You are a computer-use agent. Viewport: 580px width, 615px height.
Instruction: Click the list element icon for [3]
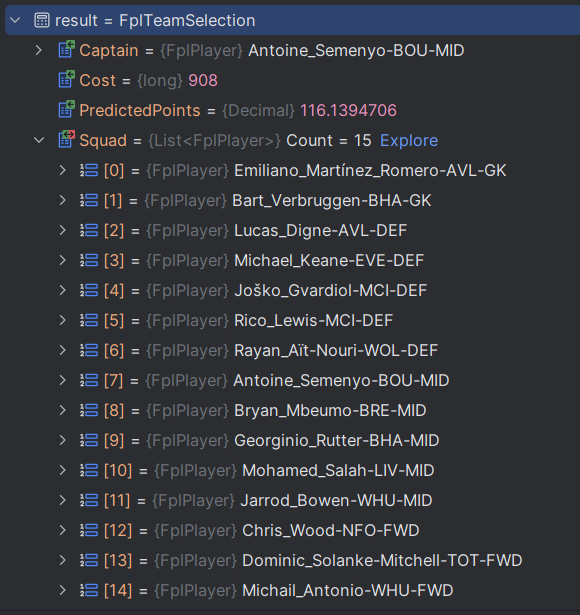pos(89,260)
